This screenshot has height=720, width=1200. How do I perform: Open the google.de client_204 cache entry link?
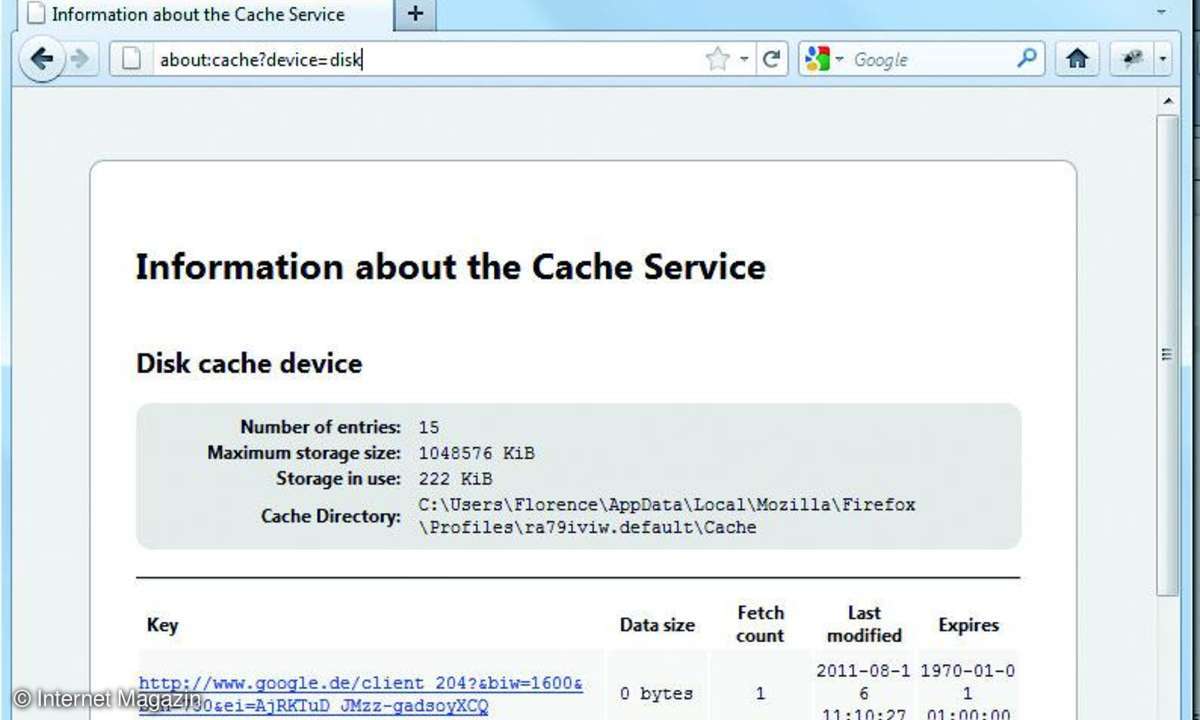[361, 696]
